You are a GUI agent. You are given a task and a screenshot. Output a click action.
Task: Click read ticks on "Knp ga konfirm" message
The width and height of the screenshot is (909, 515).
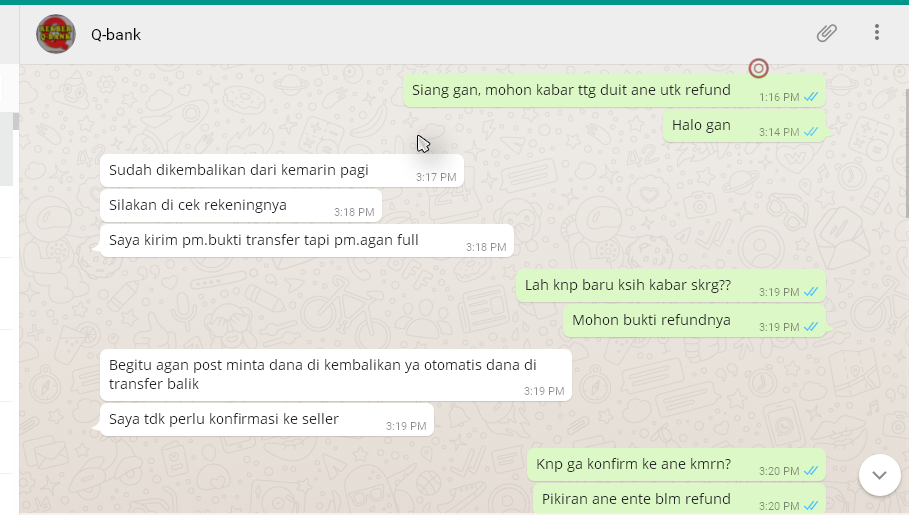(x=811, y=471)
